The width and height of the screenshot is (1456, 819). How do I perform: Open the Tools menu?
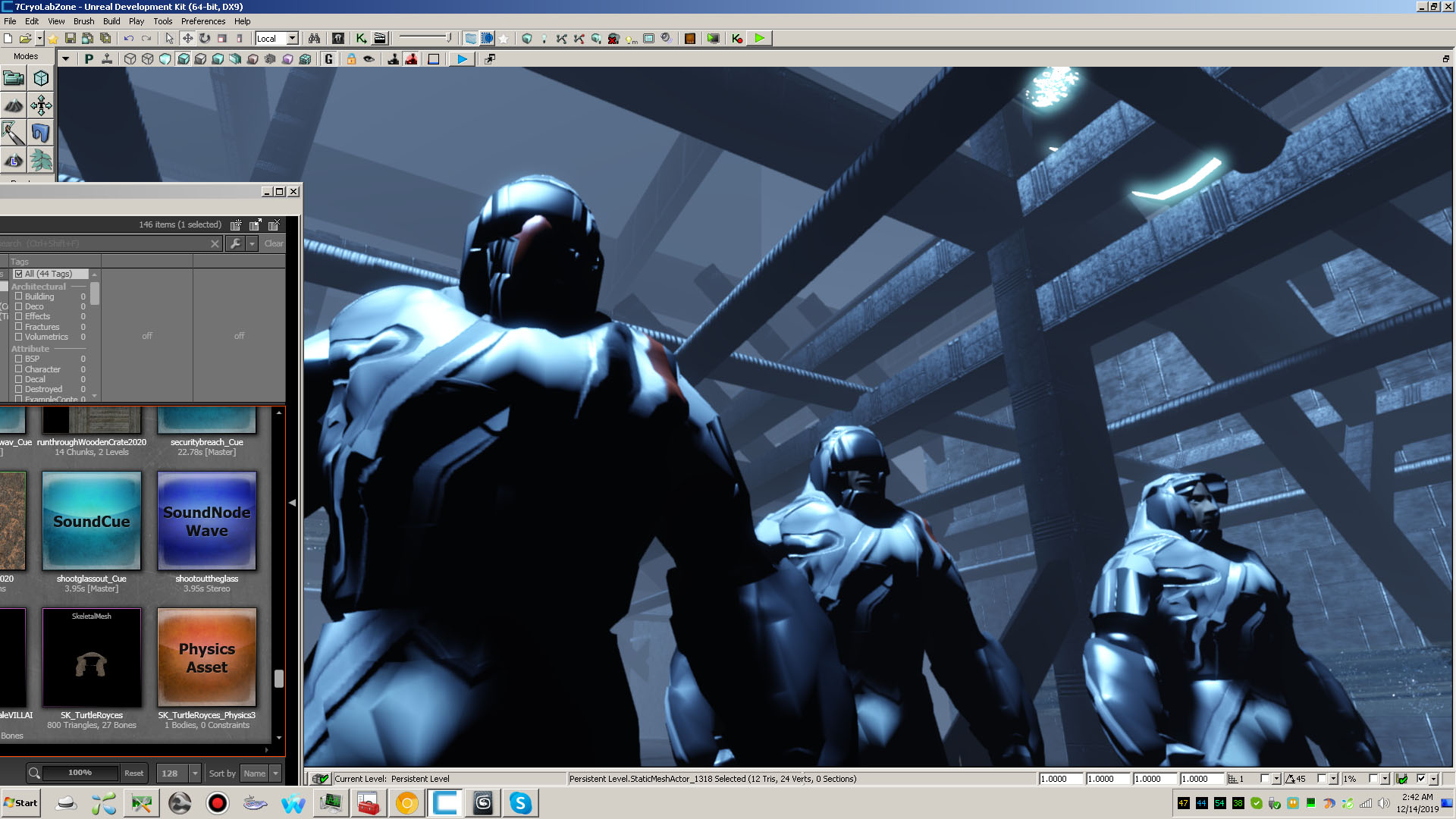tap(162, 21)
